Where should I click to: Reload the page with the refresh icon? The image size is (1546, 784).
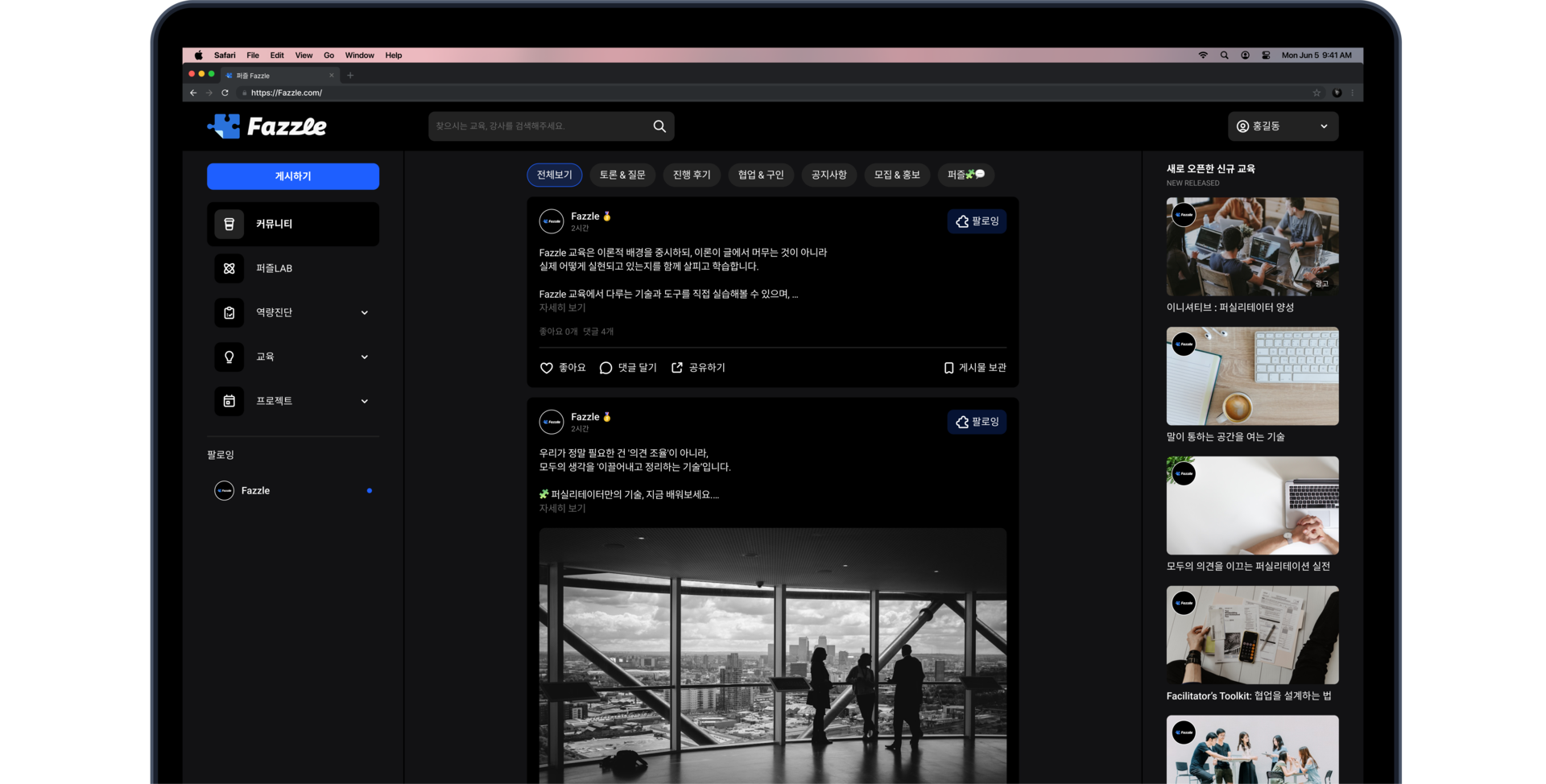(225, 93)
